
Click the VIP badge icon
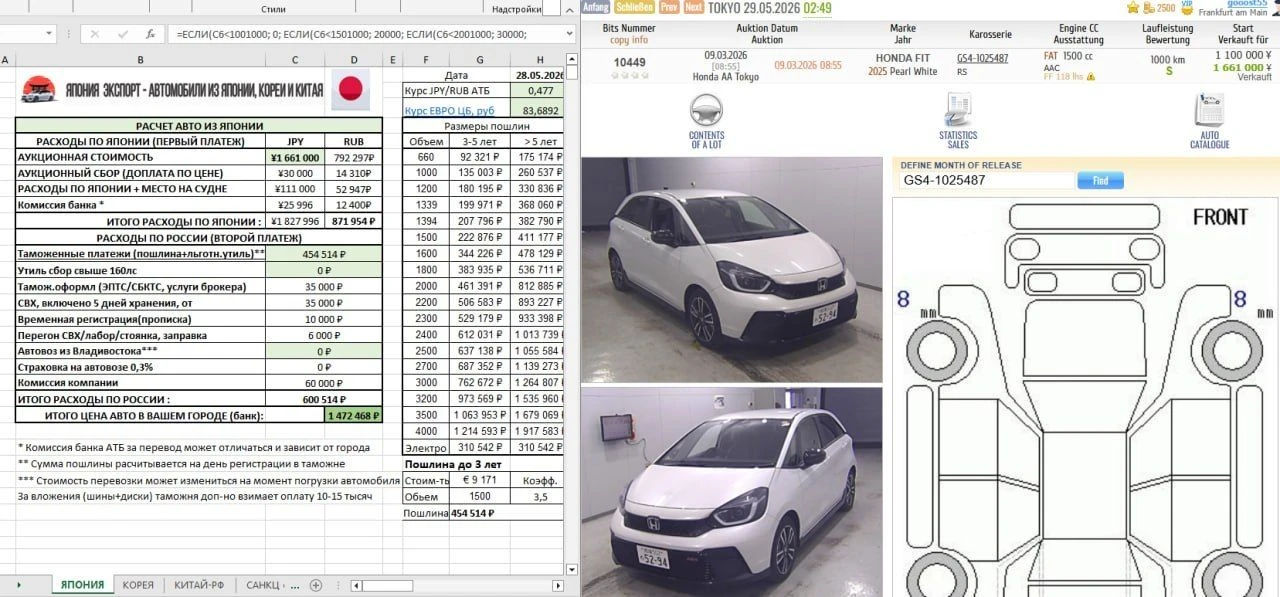1187,6
